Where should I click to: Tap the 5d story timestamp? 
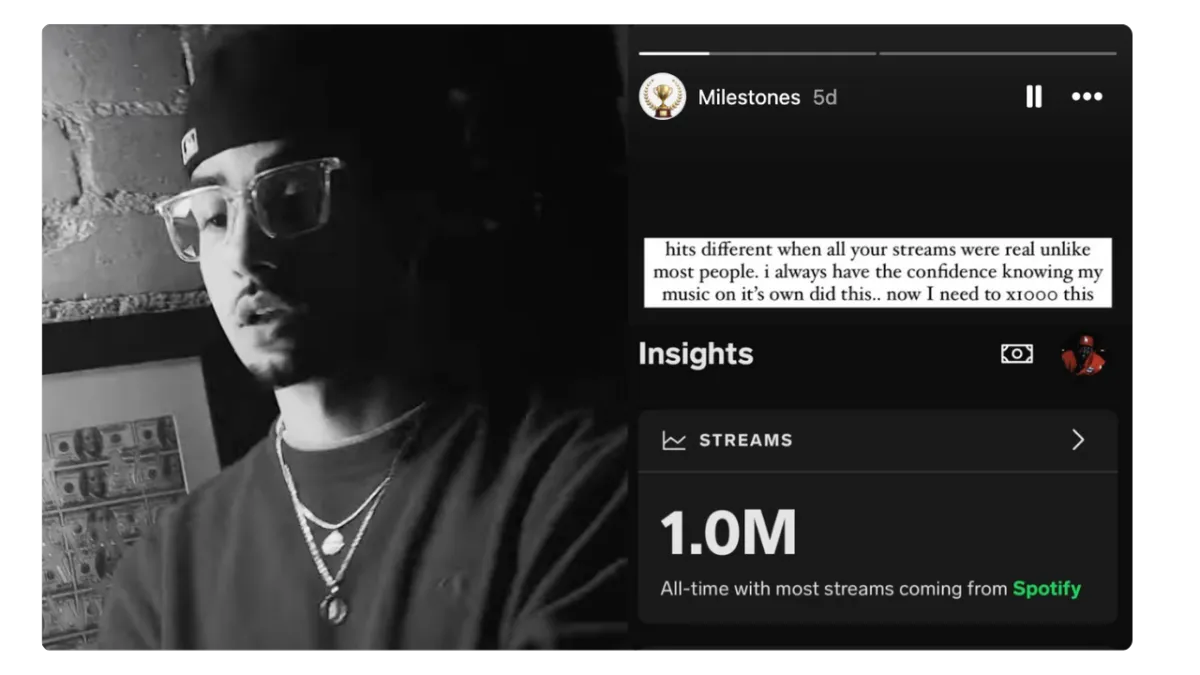point(825,97)
